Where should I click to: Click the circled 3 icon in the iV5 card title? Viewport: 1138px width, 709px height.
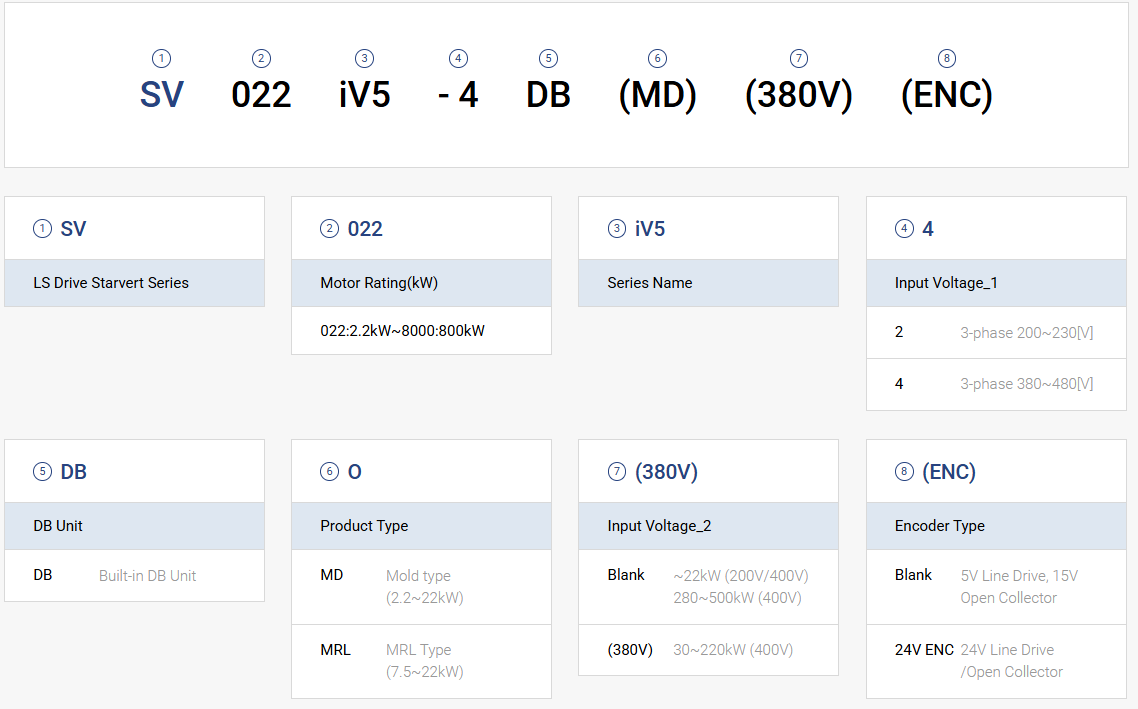617,229
